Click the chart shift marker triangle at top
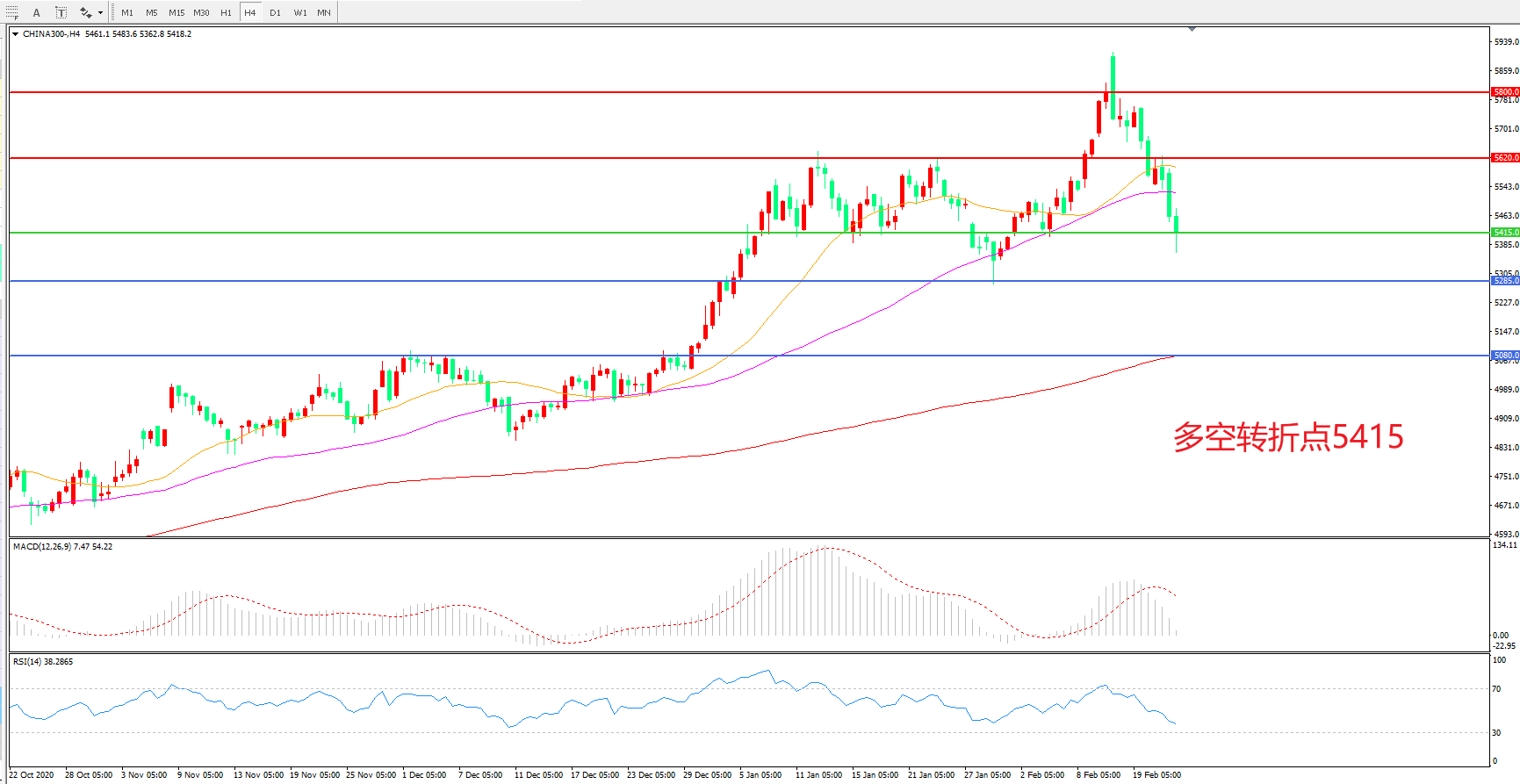Viewport: 1520px width, 784px height. (x=1192, y=29)
